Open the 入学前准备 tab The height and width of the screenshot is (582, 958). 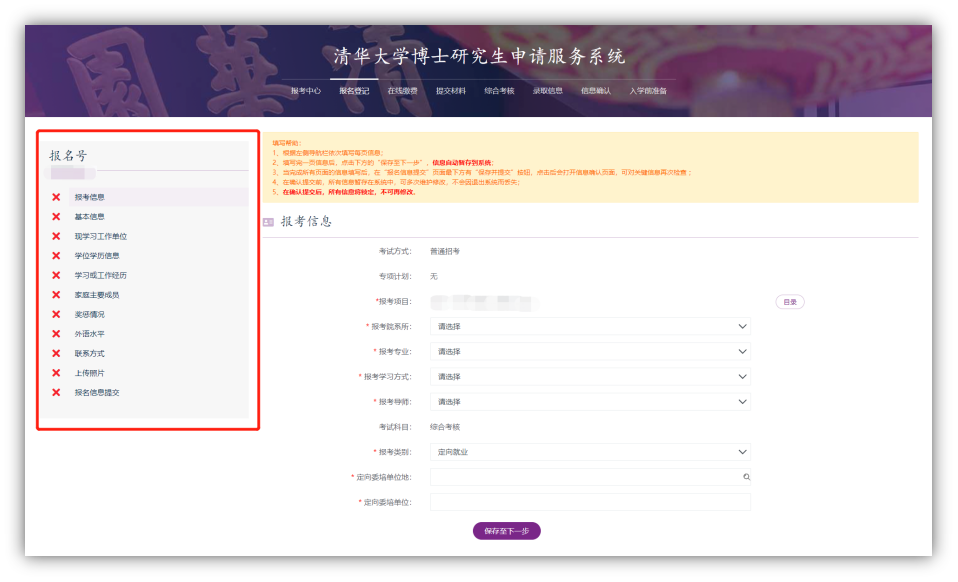coord(648,91)
